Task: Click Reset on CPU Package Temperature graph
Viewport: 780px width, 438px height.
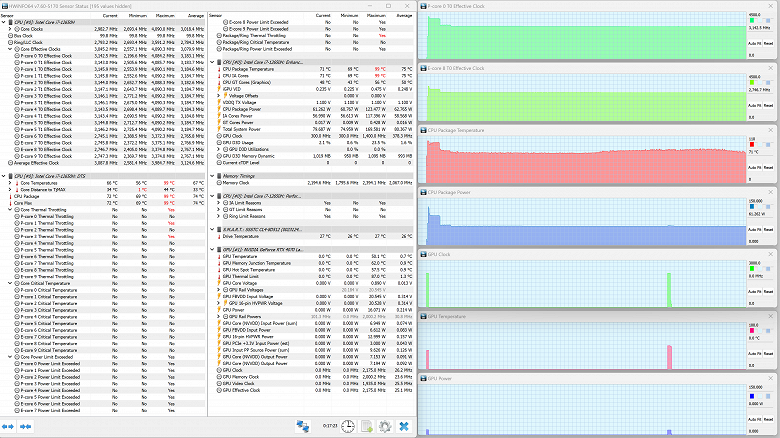Action: click(769, 167)
